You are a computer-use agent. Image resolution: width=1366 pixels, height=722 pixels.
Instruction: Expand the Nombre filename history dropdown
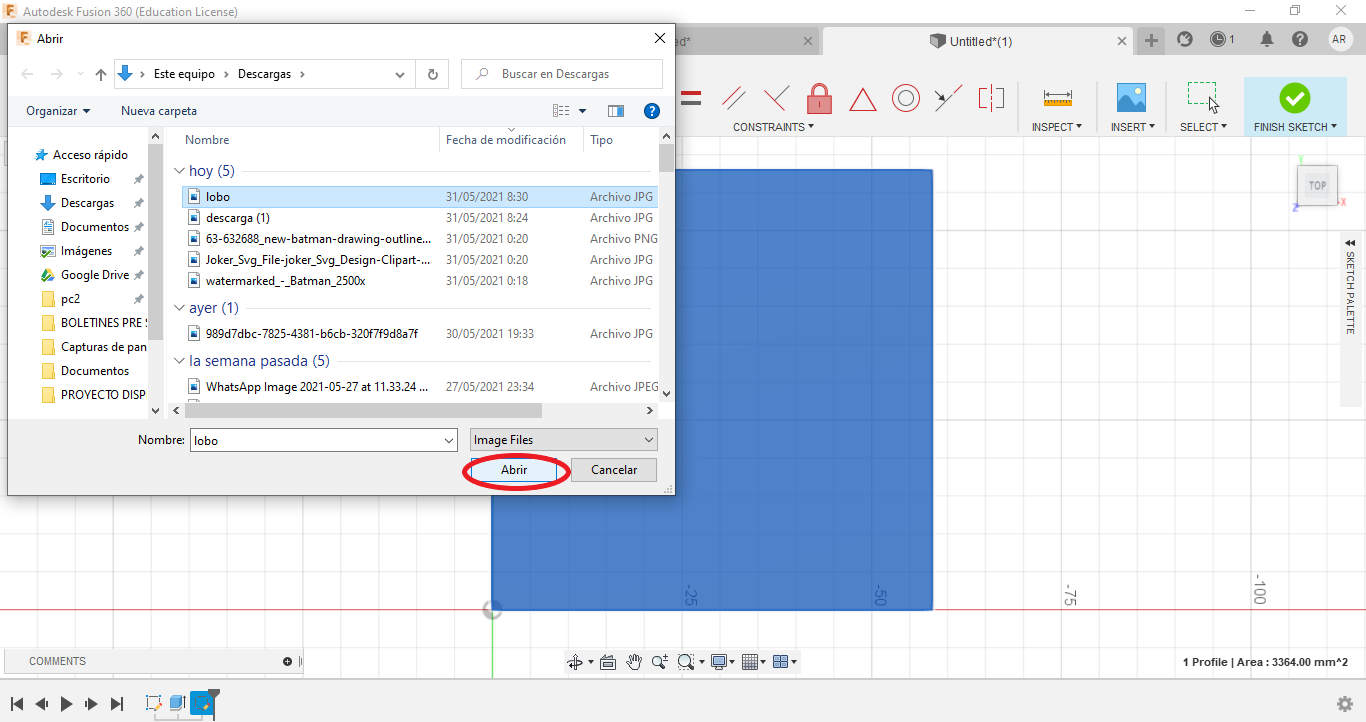click(x=449, y=440)
